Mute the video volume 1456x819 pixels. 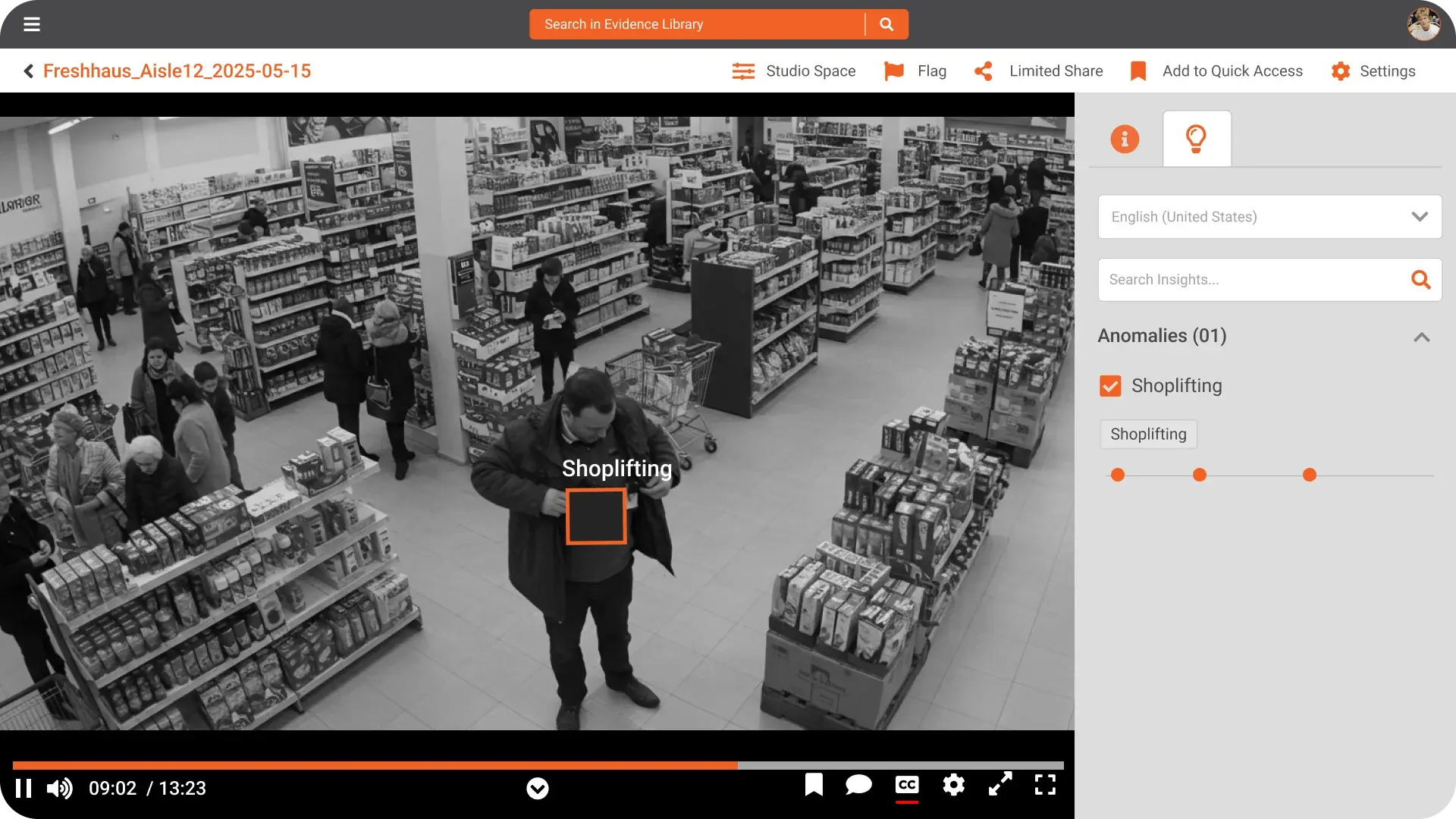59,789
